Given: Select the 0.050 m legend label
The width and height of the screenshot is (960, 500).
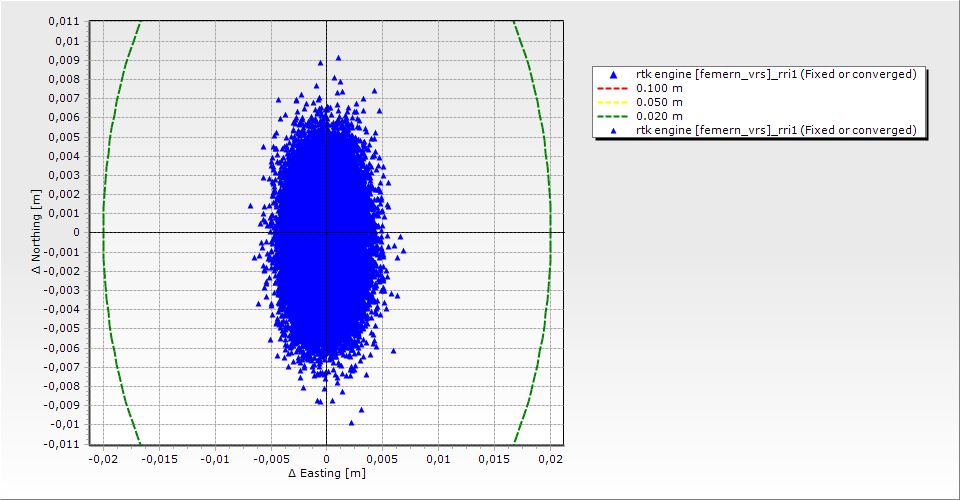Looking at the screenshot, I should coord(659,103).
